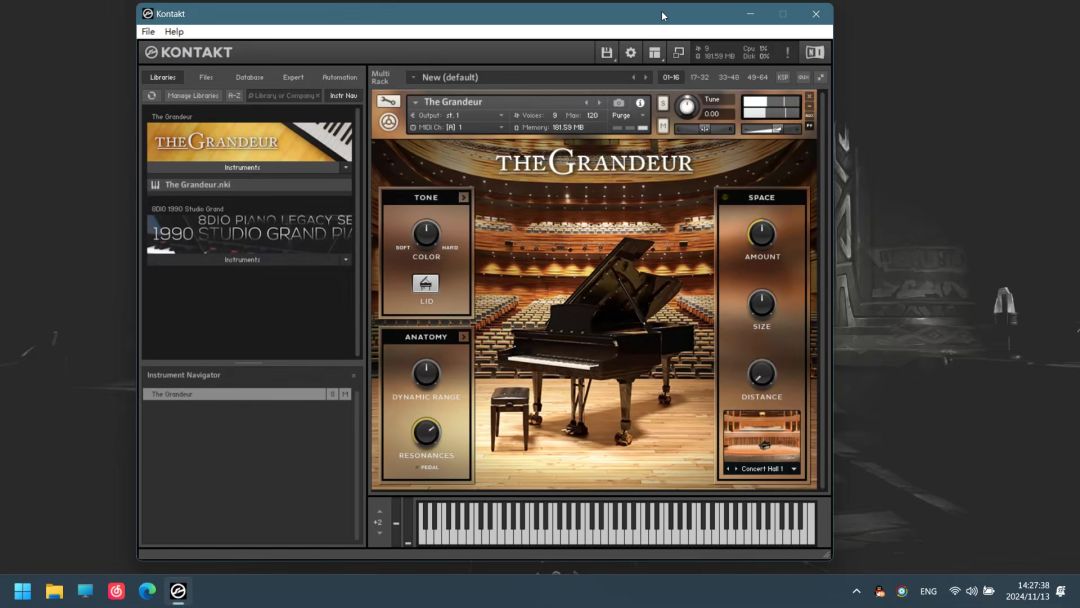
Task: Click the wrench edit instrument icon
Action: point(388,102)
